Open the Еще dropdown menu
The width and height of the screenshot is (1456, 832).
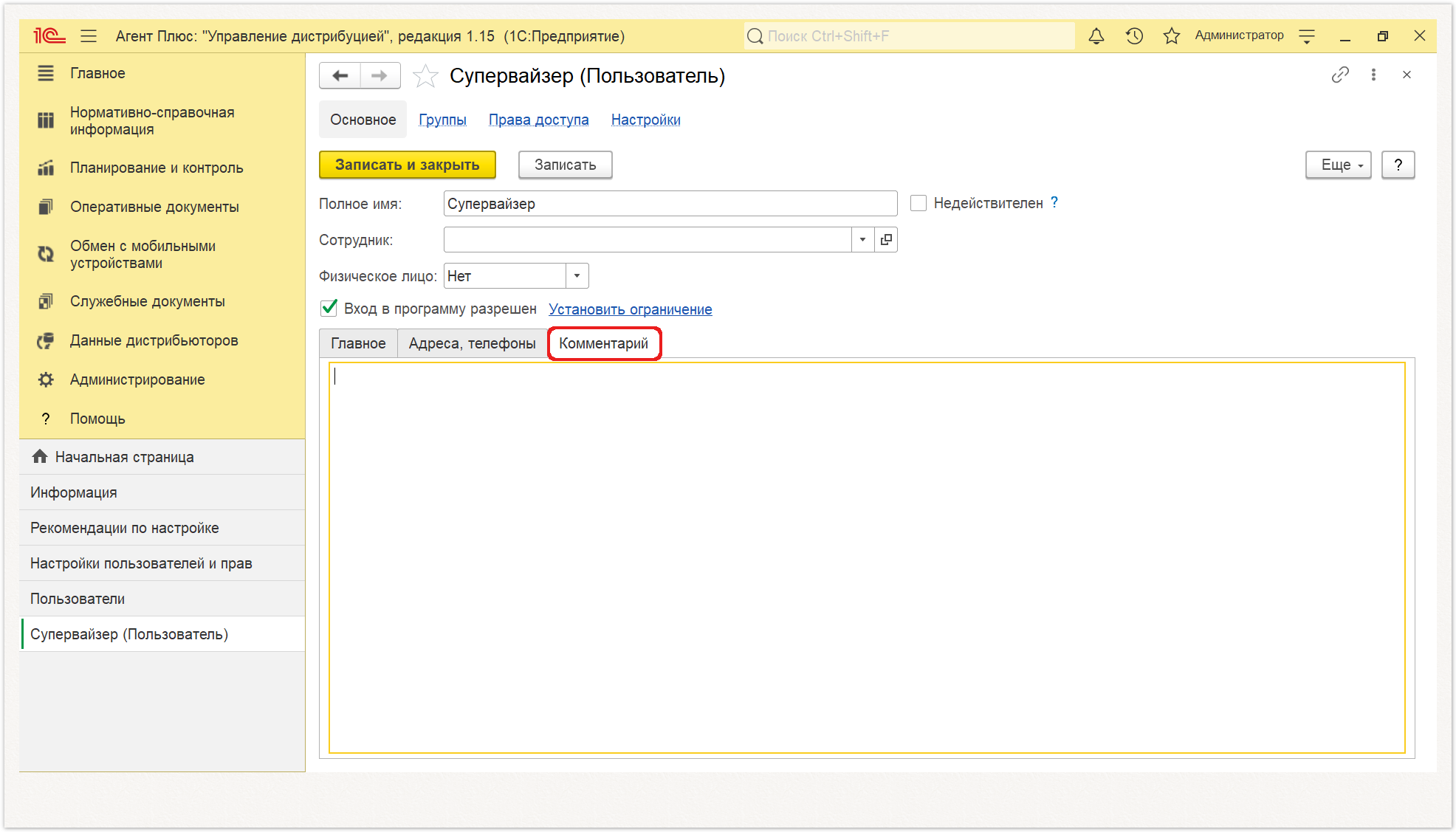[x=1338, y=165]
